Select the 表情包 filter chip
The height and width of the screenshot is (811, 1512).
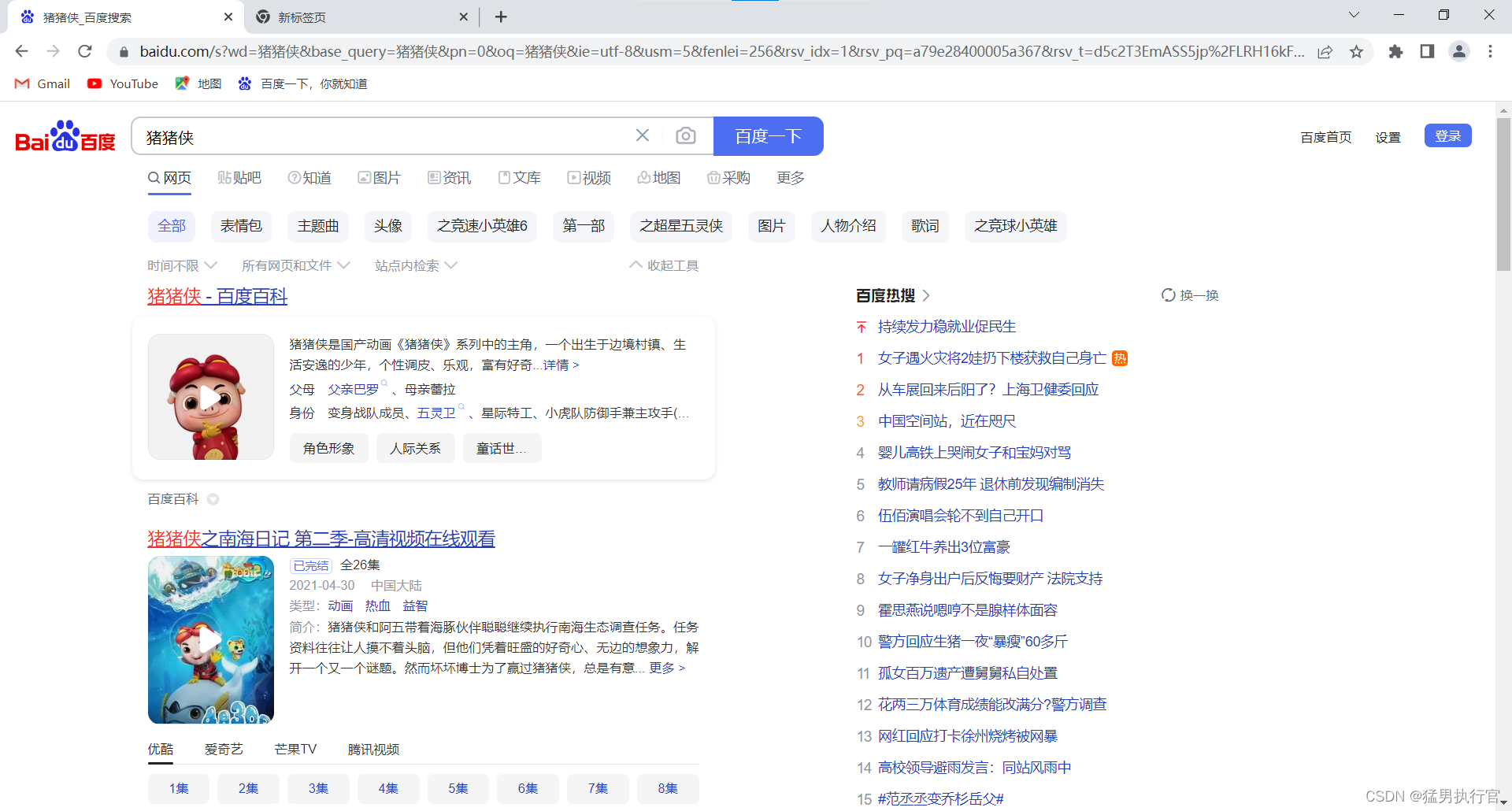[x=241, y=226]
